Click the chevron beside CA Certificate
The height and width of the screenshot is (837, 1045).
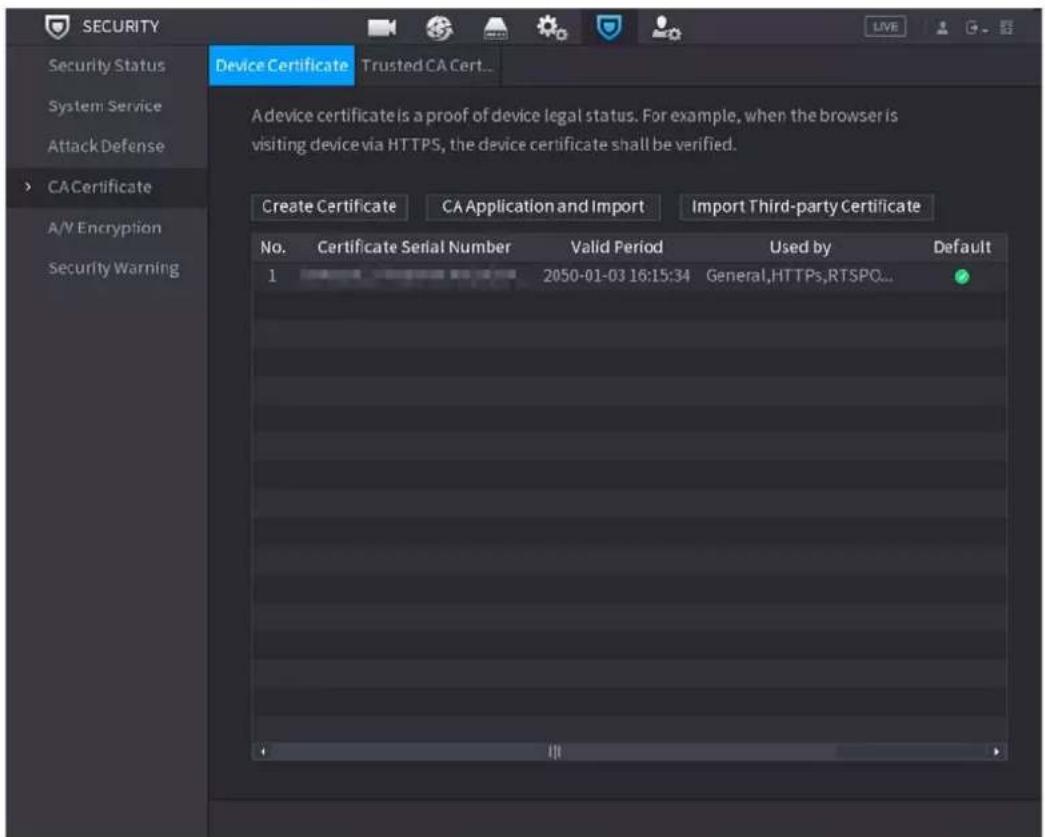27,187
